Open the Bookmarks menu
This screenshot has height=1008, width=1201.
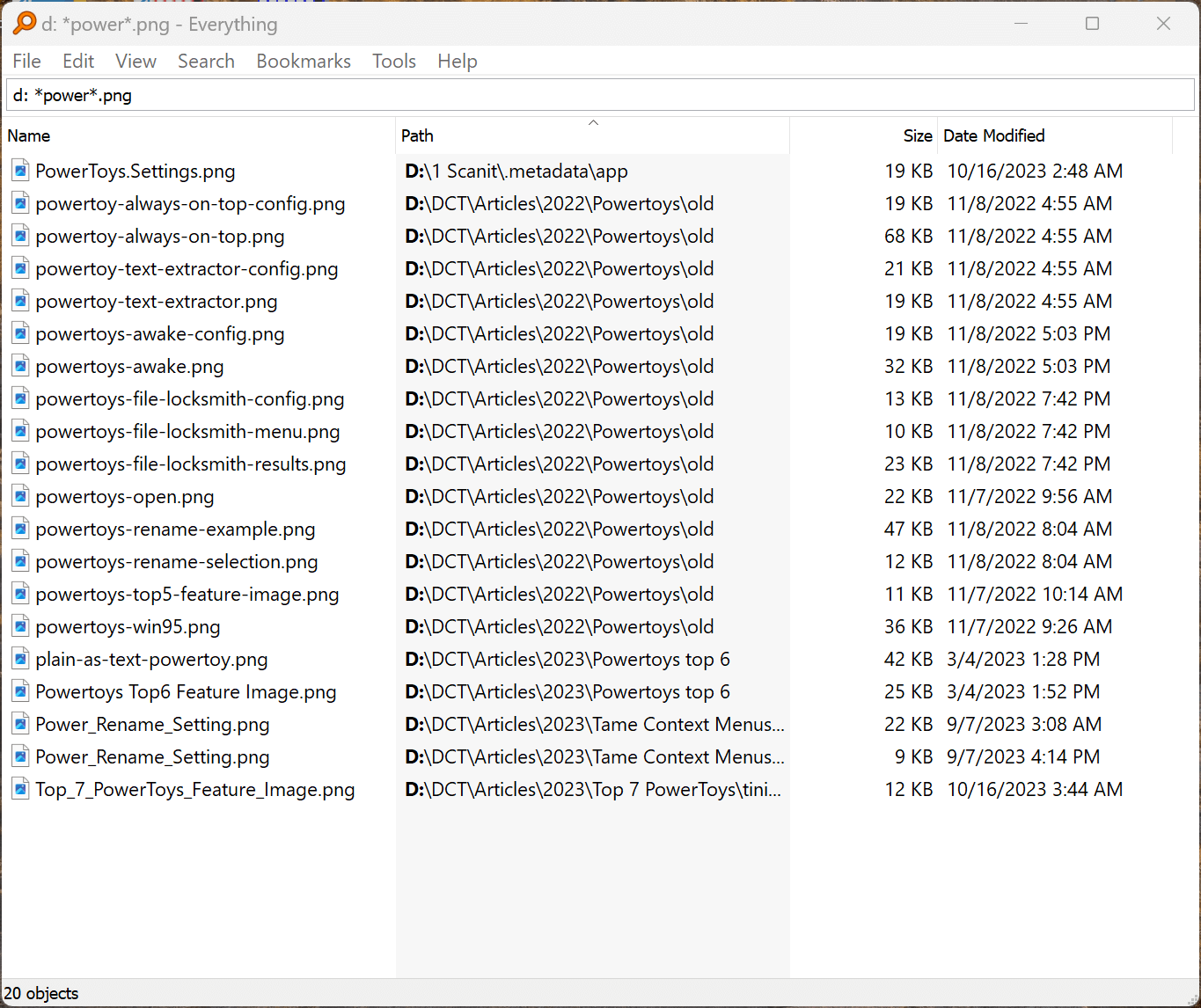click(x=304, y=61)
